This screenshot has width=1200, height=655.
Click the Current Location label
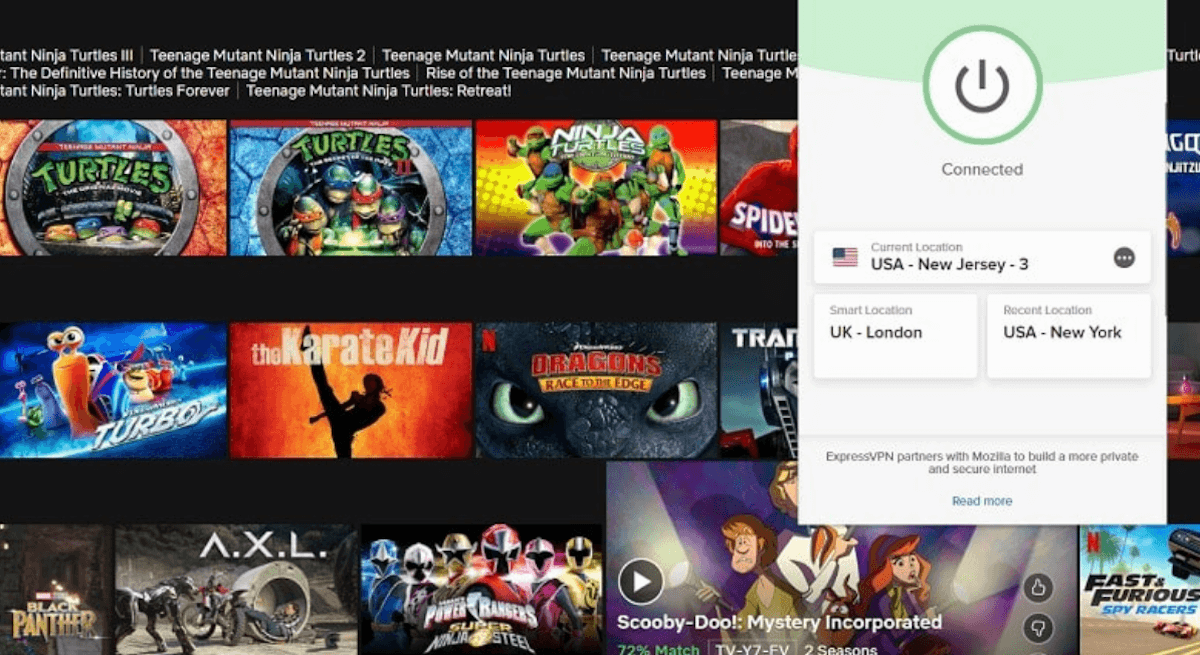click(916, 247)
